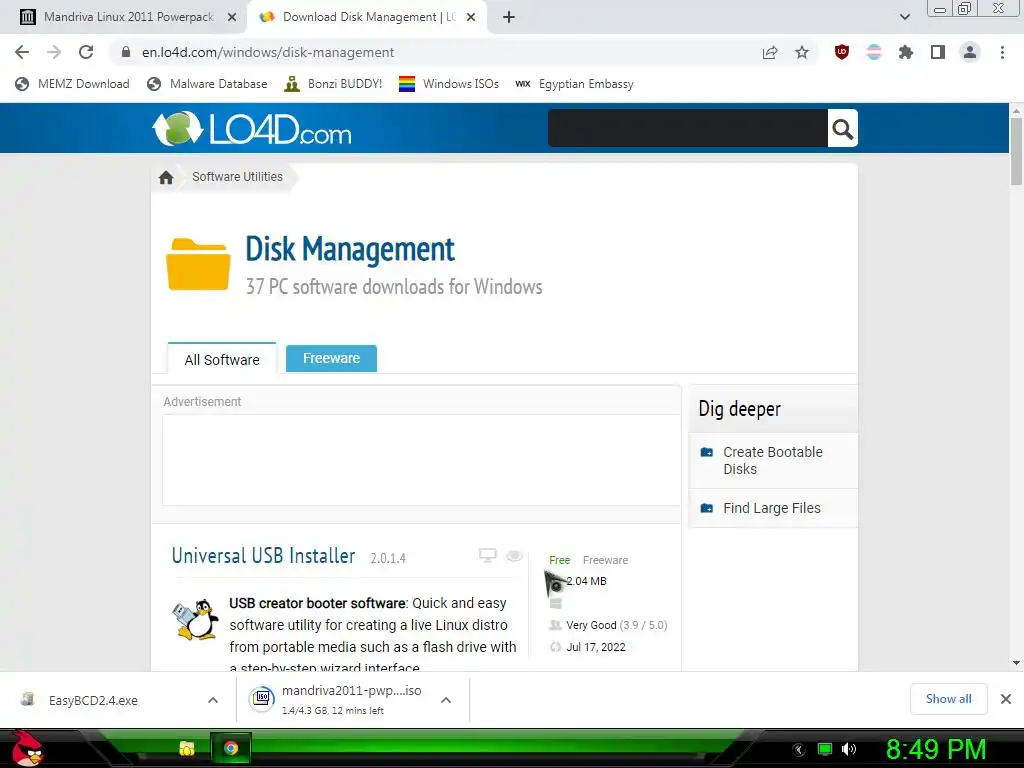Switch to Chrome in the taskbar
The height and width of the screenshot is (768, 1024).
[231, 748]
